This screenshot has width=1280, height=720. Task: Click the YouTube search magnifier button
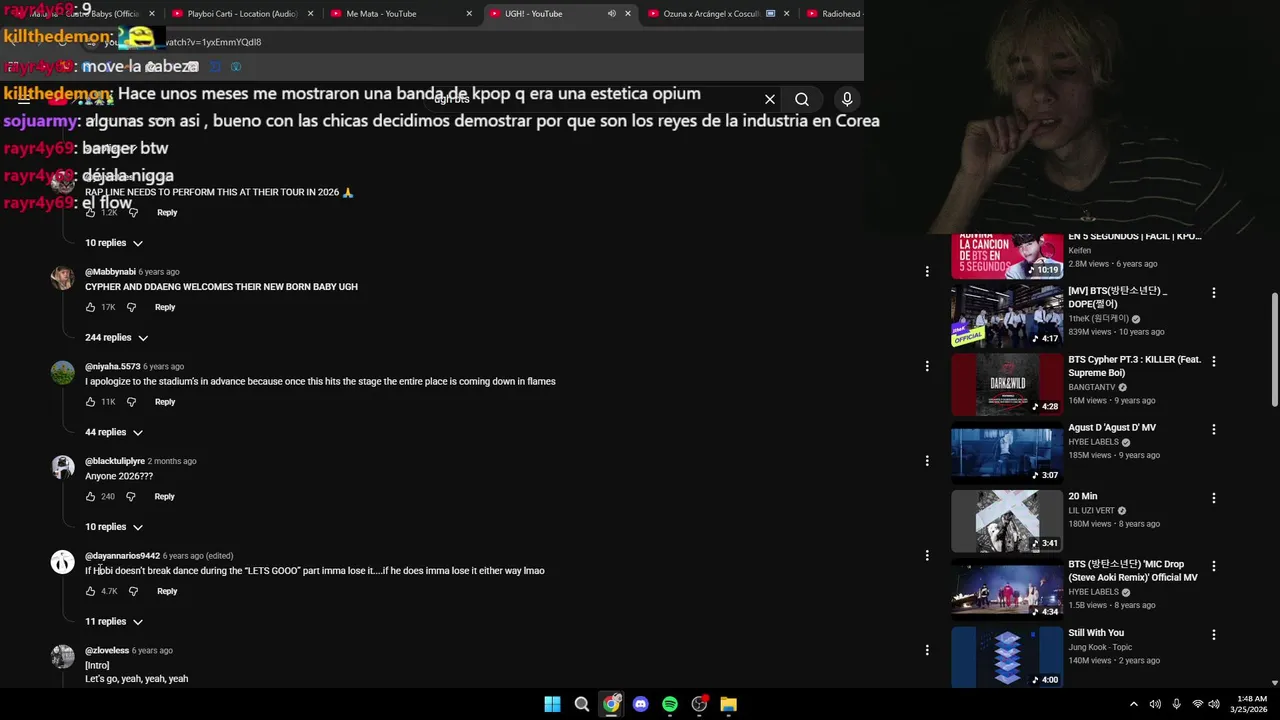(x=802, y=99)
